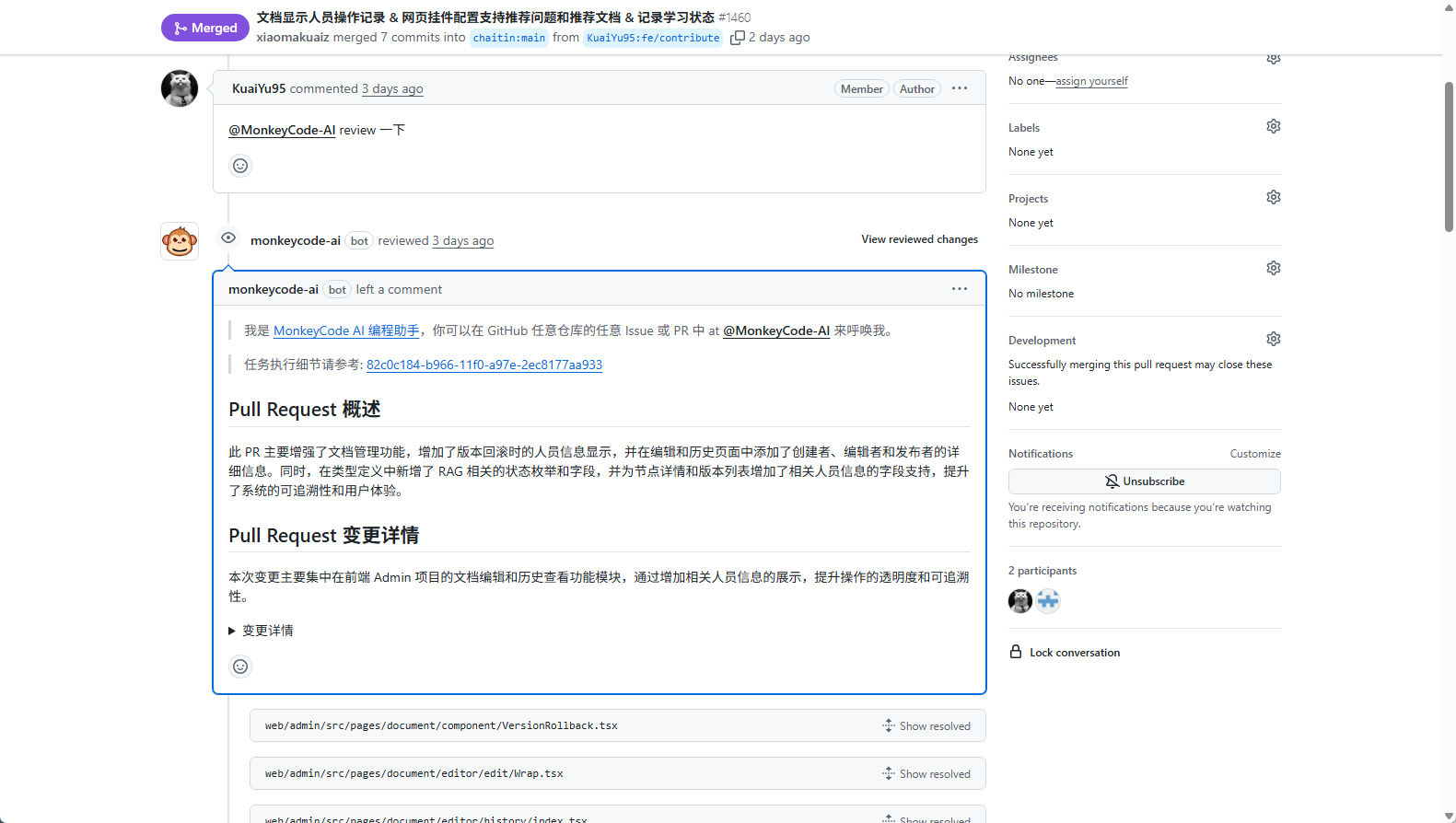This screenshot has width=1456, height=823.
Task: Add emoji reaction to KuaiYu95's comment
Action: point(240,166)
